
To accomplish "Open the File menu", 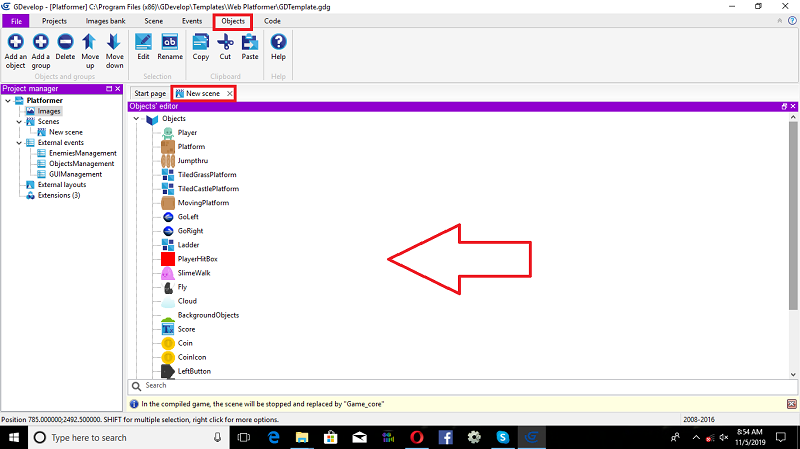I will (16, 21).
